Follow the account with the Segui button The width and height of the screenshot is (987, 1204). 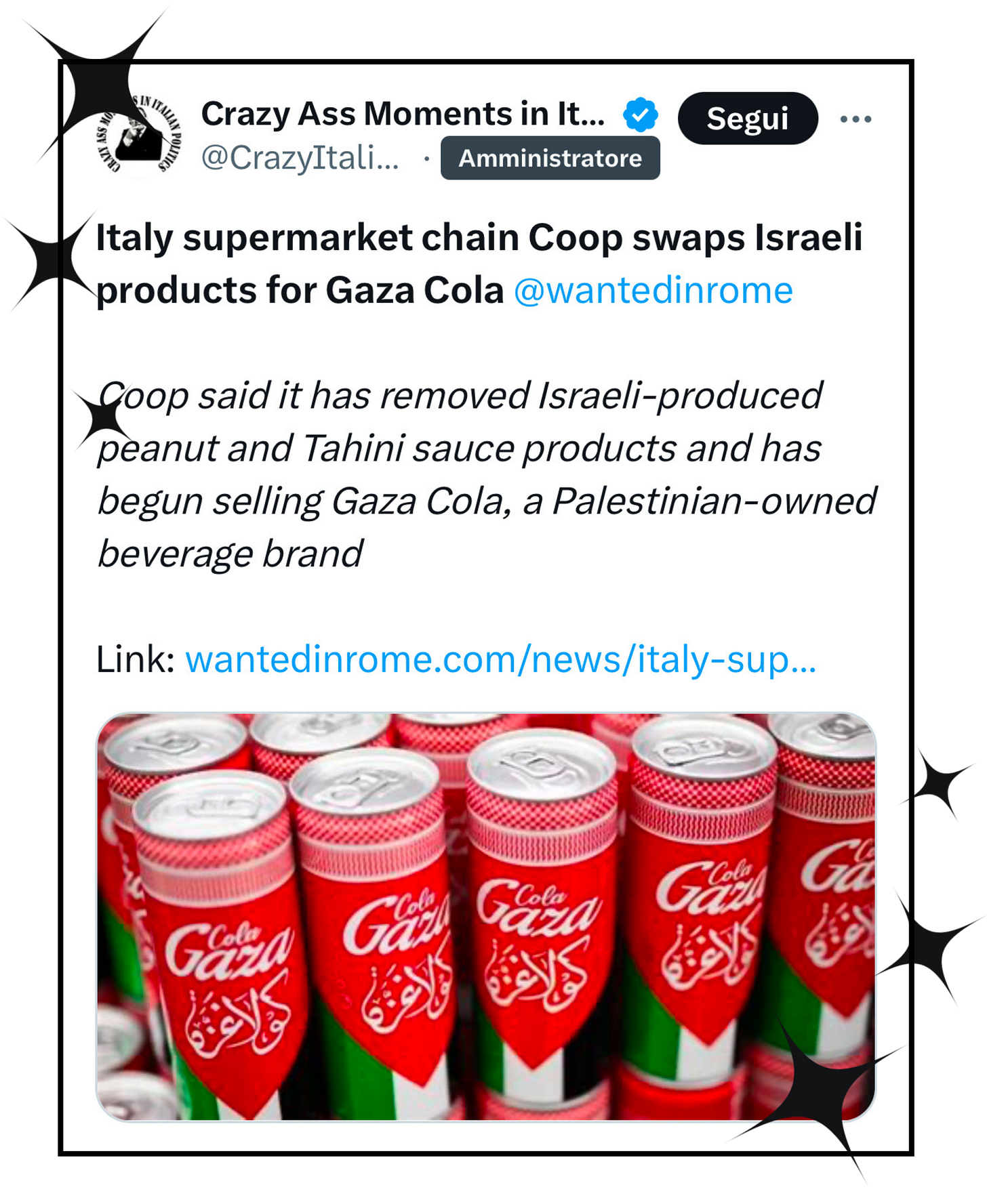tap(748, 119)
